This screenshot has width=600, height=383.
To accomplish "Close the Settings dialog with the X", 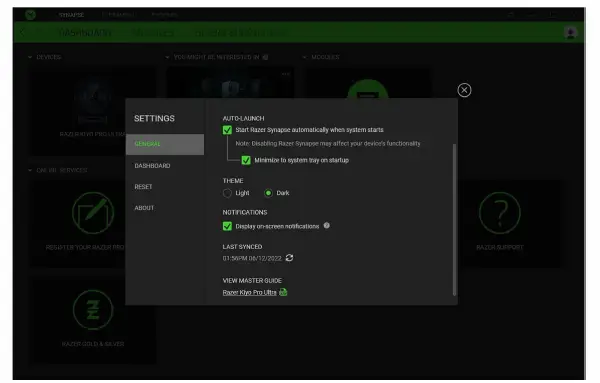I will pos(464,90).
